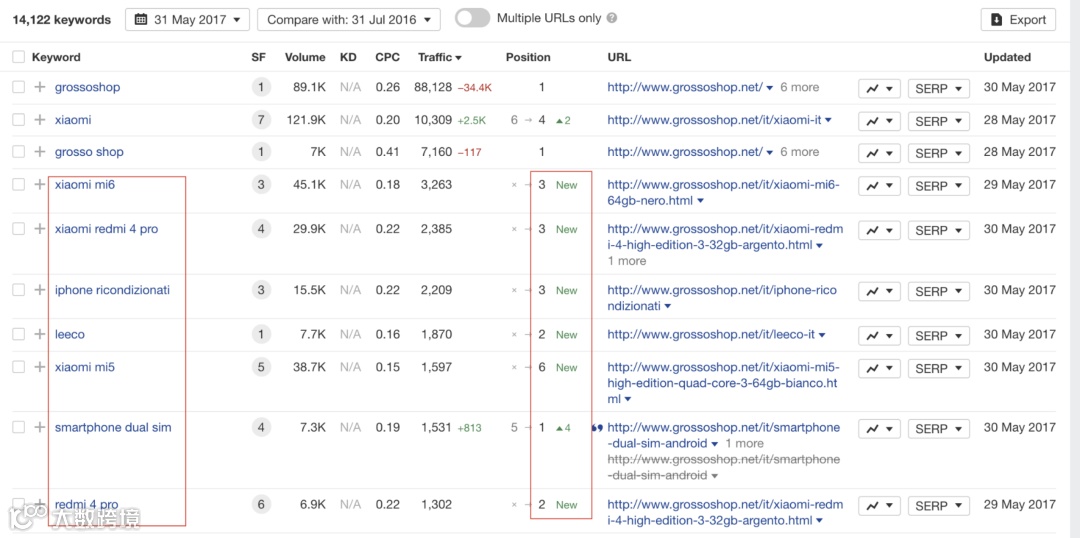Sort table by CPC column

pyautogui.click(x=387, y=57)
